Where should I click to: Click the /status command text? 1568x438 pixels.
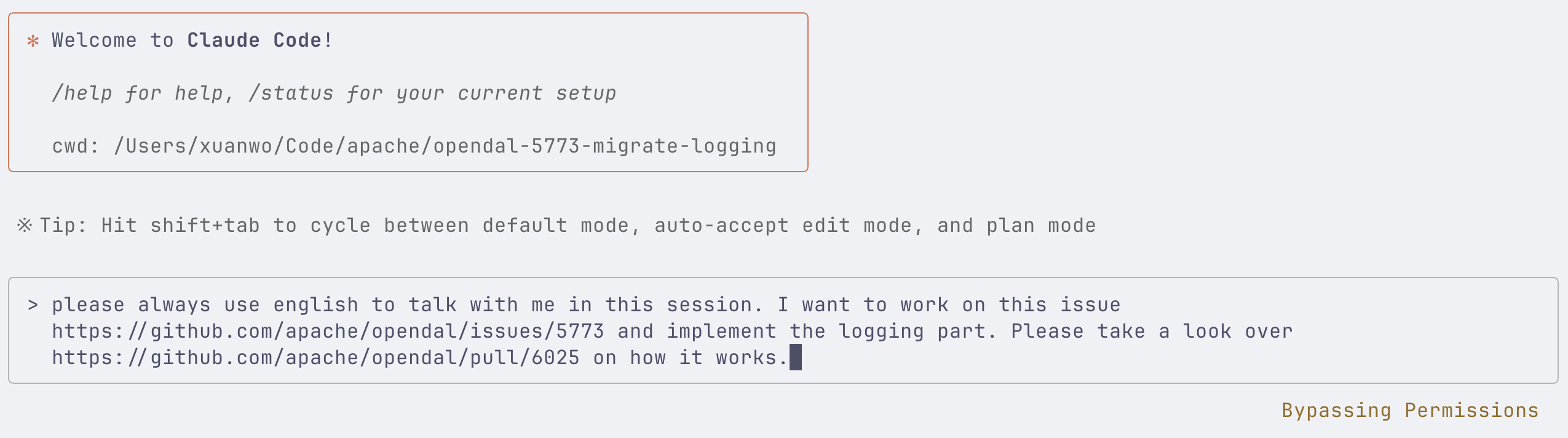(x=291, y=93)
